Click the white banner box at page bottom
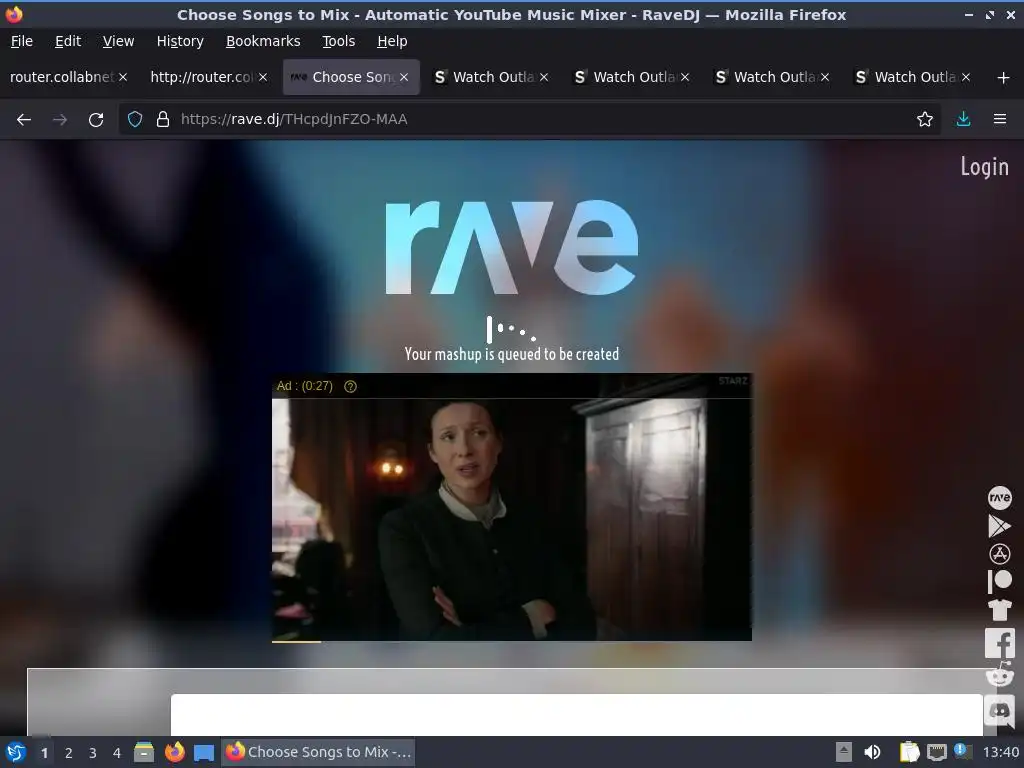The height and width of the screenshot is (768, 1024). (577, 714)
